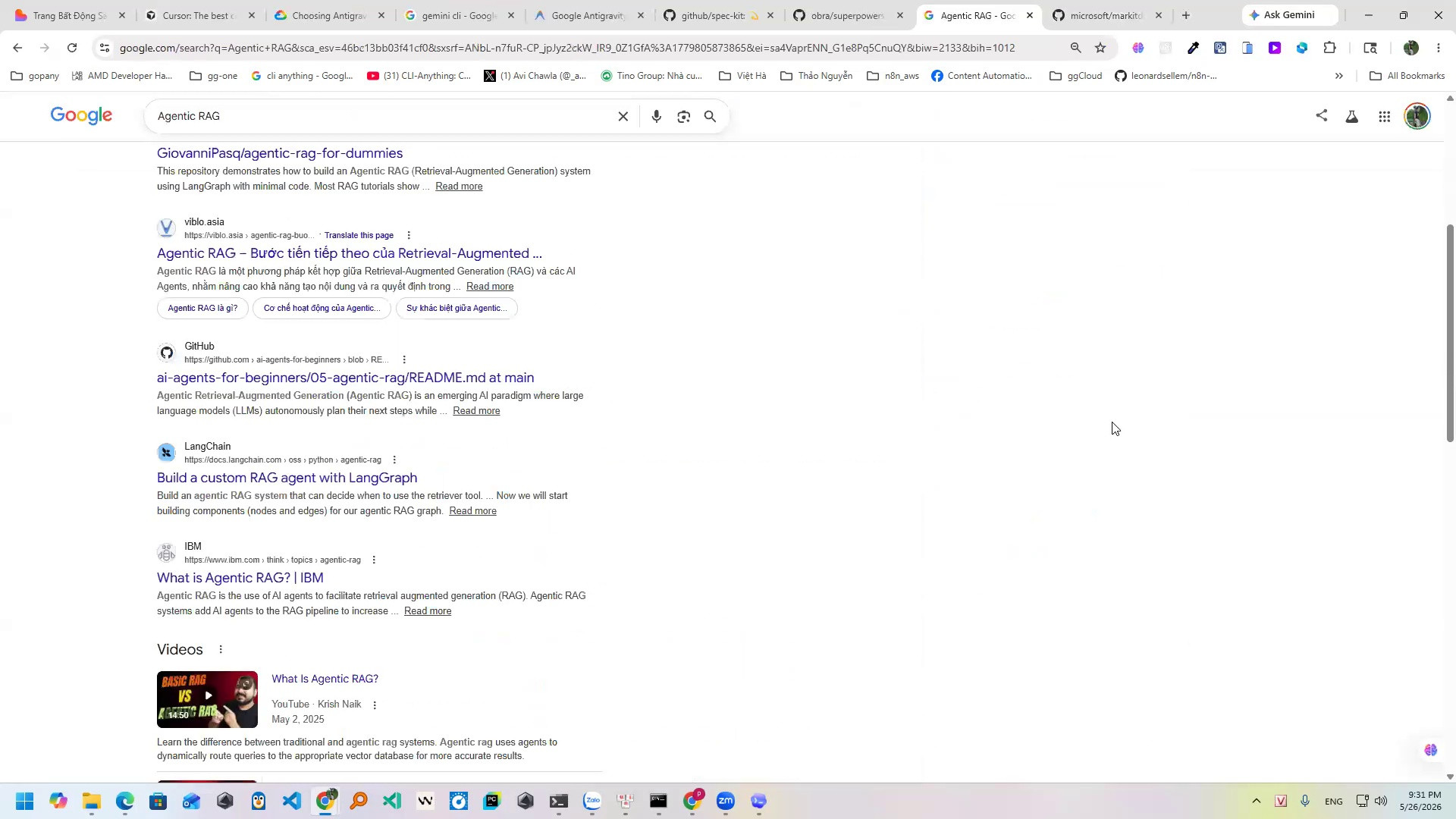Screen dimensions: 1456x819
Task: Open the Content Automation Facebook bookmark
Action: tap(981, 76)
